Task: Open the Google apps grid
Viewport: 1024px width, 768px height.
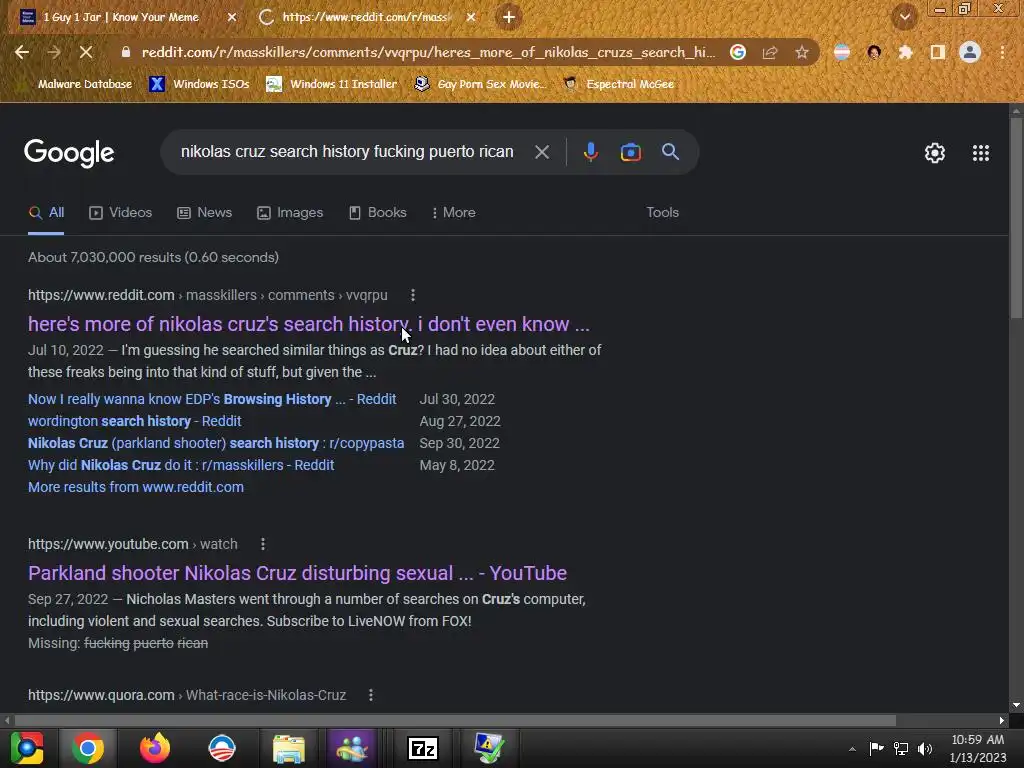Action: pos(981,153)
